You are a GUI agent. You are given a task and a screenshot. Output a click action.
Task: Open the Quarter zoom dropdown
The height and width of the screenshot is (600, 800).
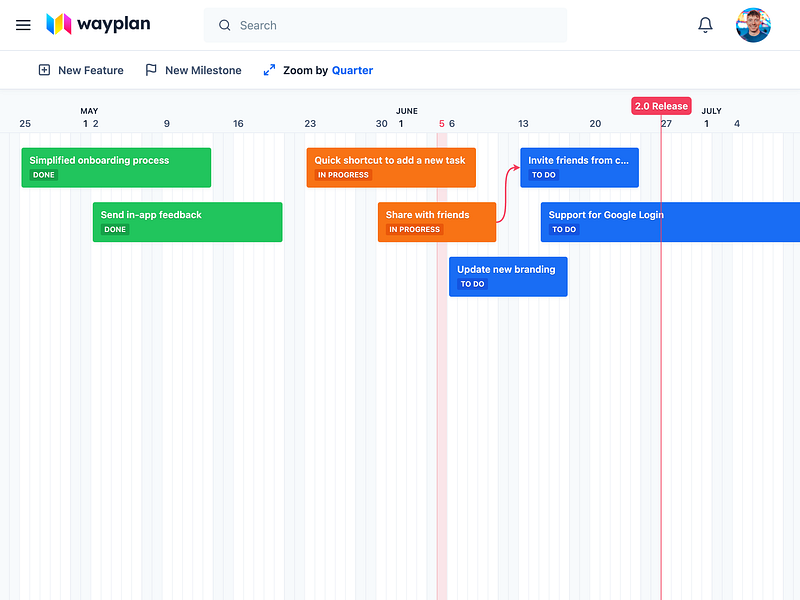(352, 70)
